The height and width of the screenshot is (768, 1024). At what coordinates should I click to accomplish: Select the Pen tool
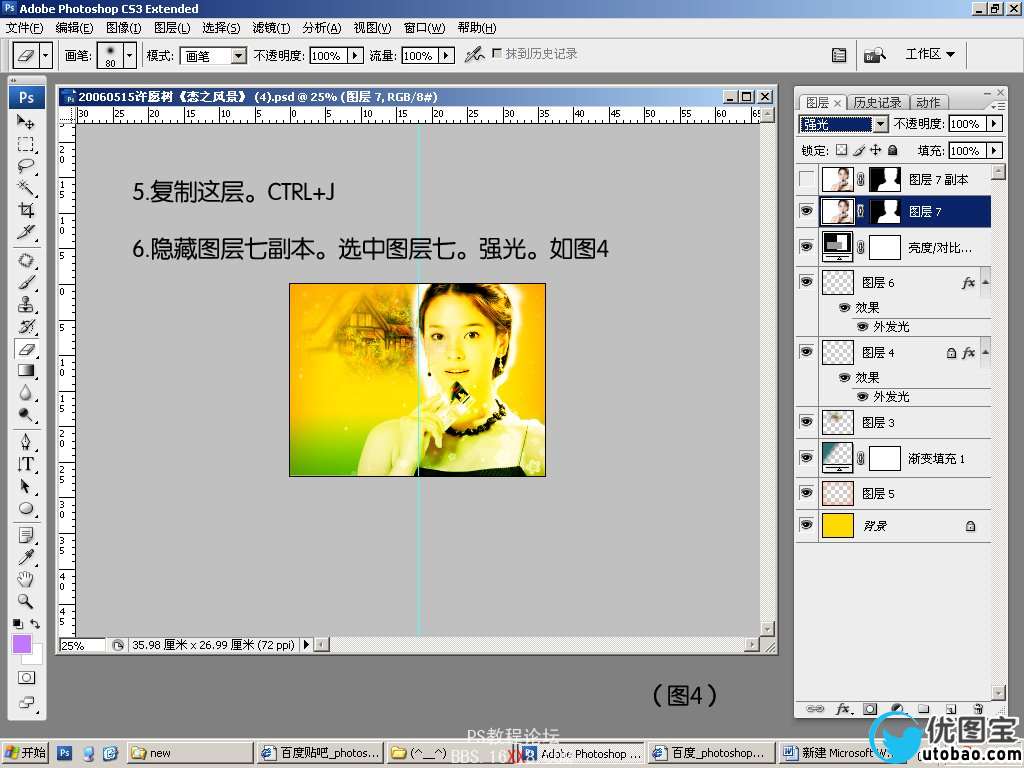pyautogui.click(x=25, y=442)
